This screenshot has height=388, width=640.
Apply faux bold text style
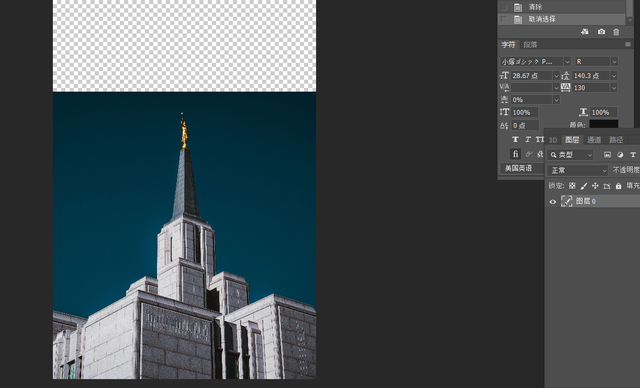coord(515,140)
